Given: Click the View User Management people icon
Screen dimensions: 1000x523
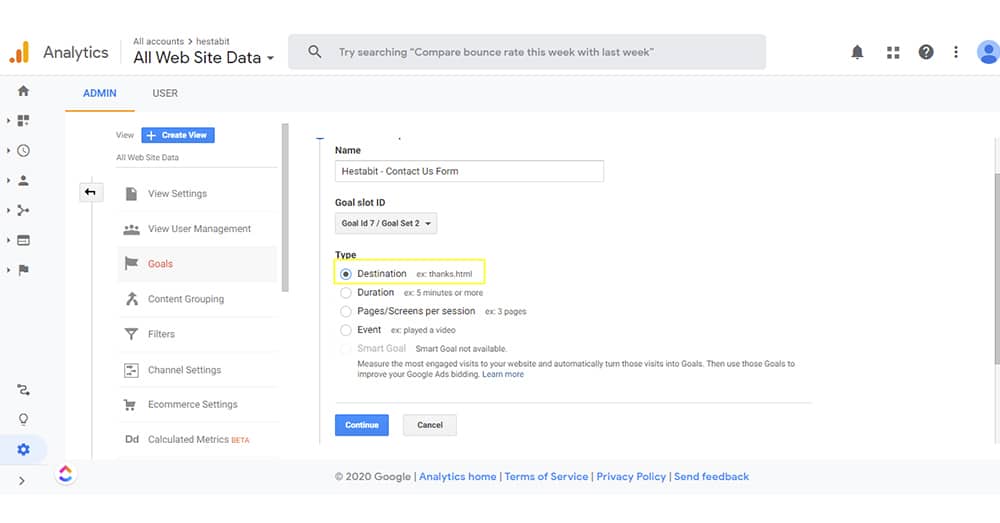Looking at the screenshot, I should click(x=131, y=229).
